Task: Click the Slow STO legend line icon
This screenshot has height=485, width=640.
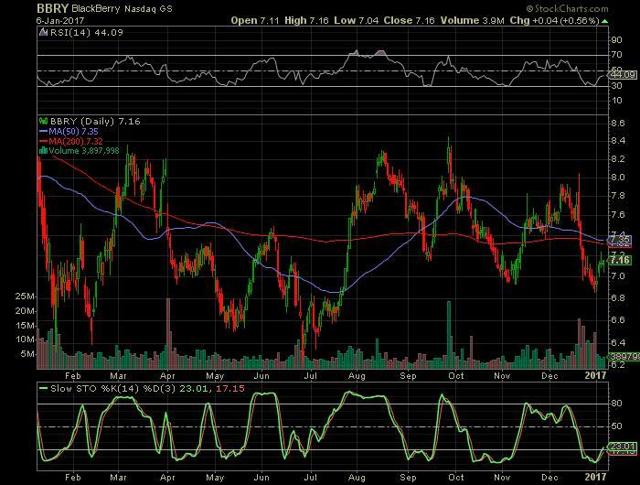Action: 43,389
